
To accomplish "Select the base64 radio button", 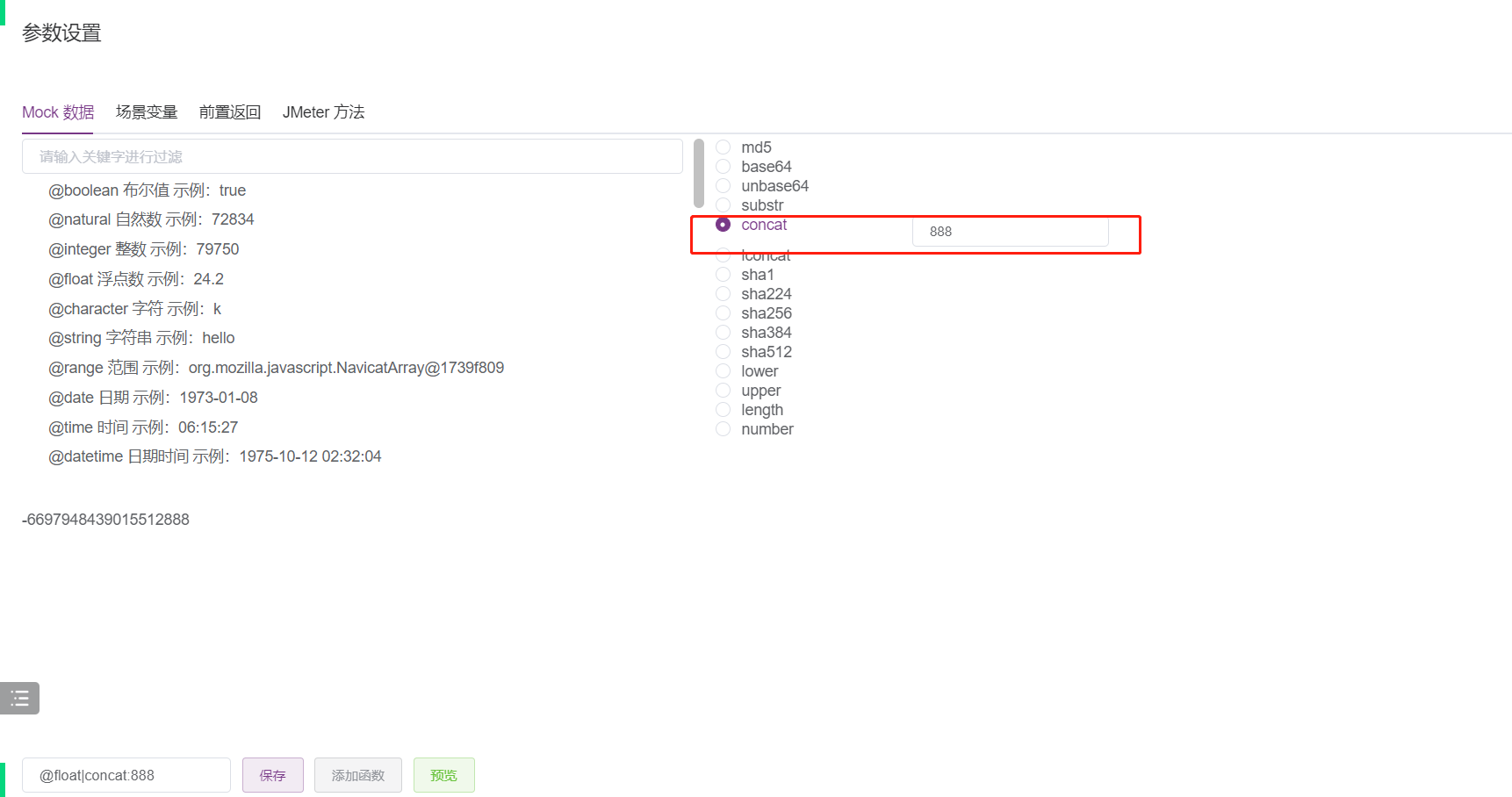I will pos(723,166).
